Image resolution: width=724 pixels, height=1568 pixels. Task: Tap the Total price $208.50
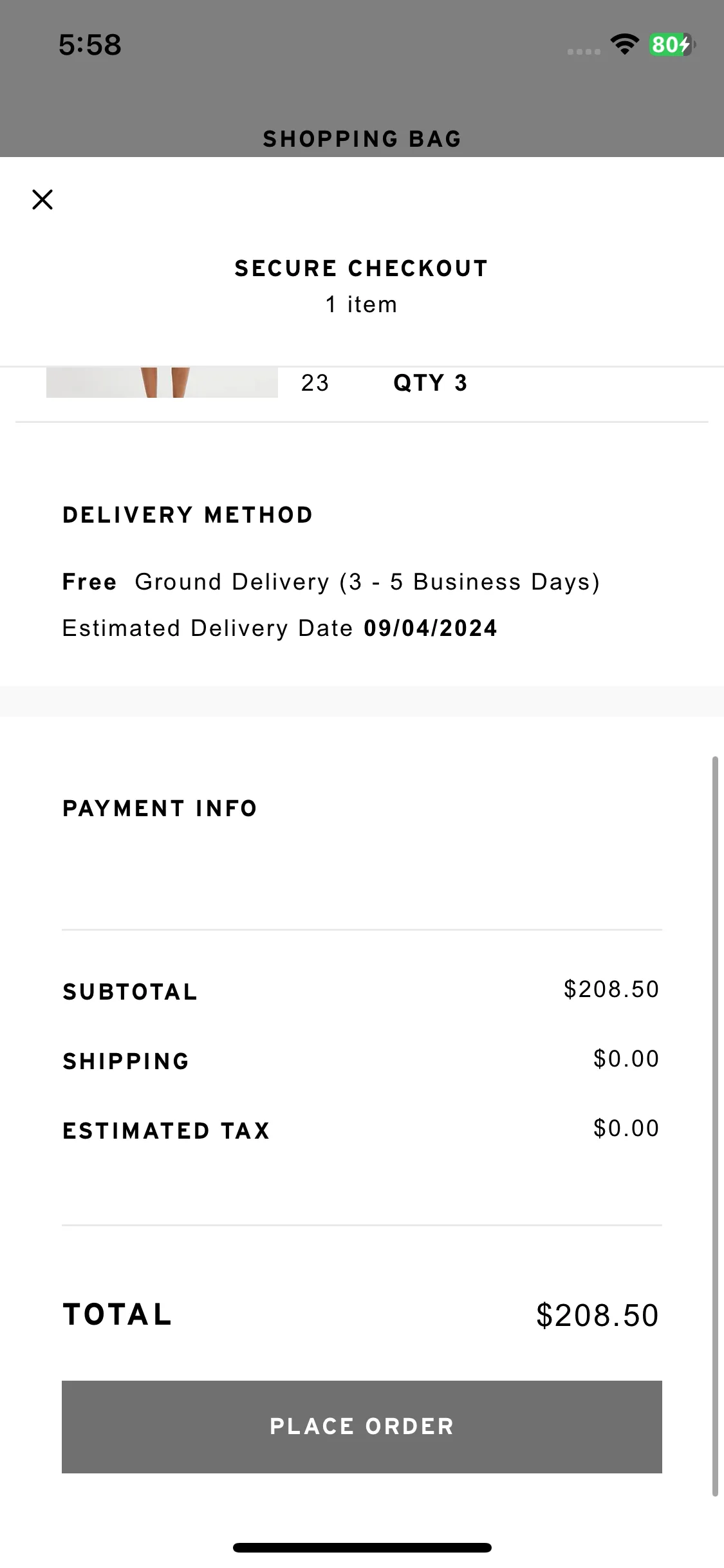coord(597,1315)
